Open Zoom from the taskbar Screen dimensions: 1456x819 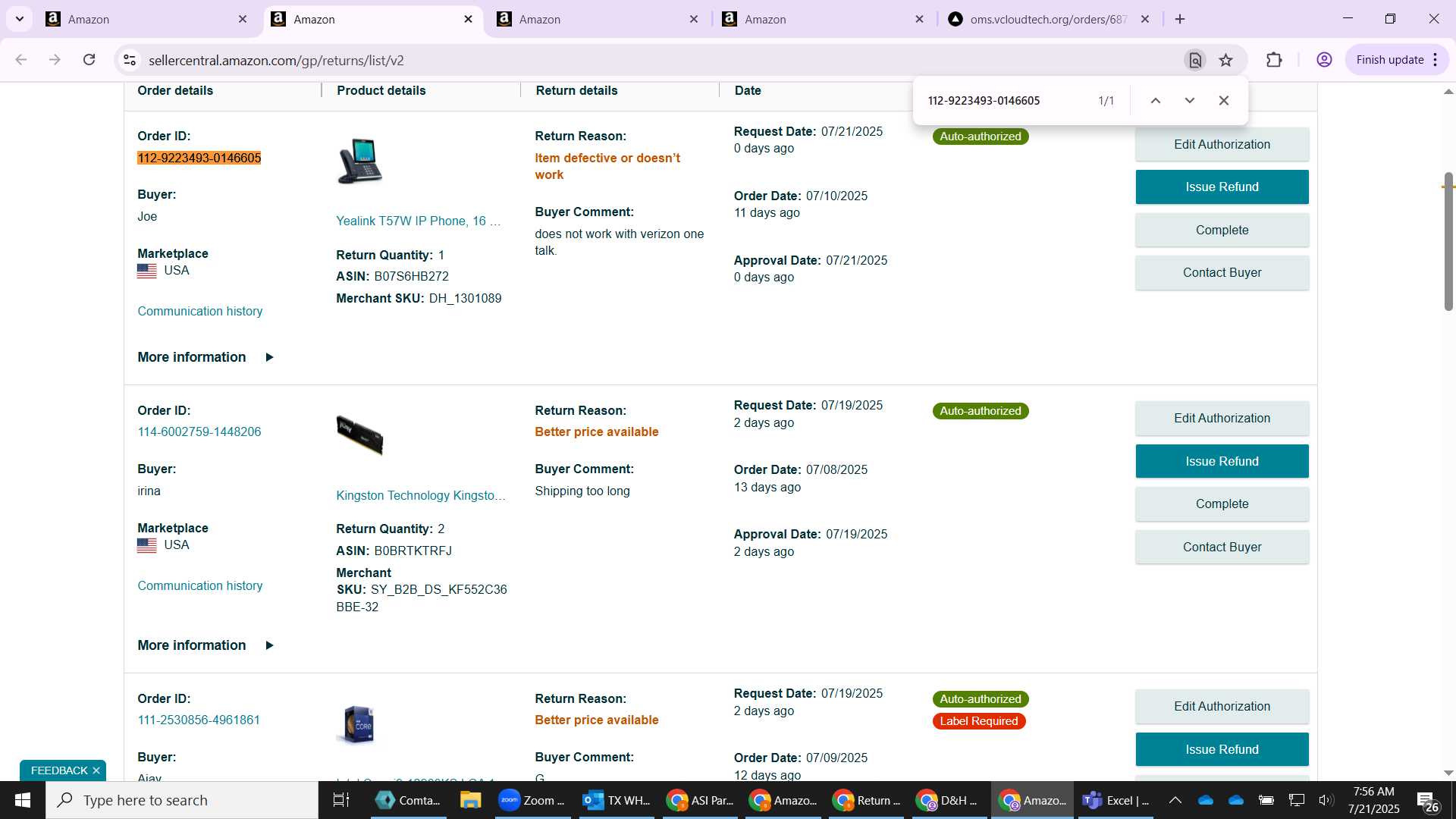[532, 800]
